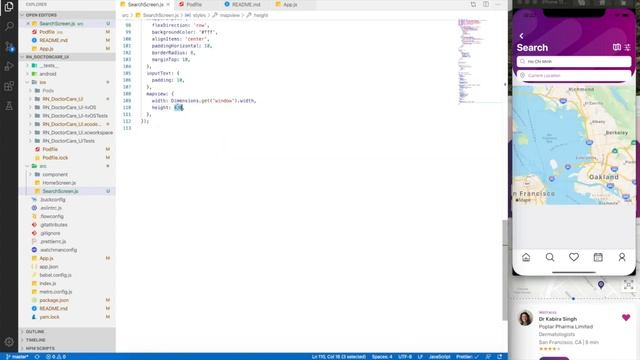The height and width of the screenshot is (360, 640).
Task: Click the master branch status bar item
Action: pos(17,357)
